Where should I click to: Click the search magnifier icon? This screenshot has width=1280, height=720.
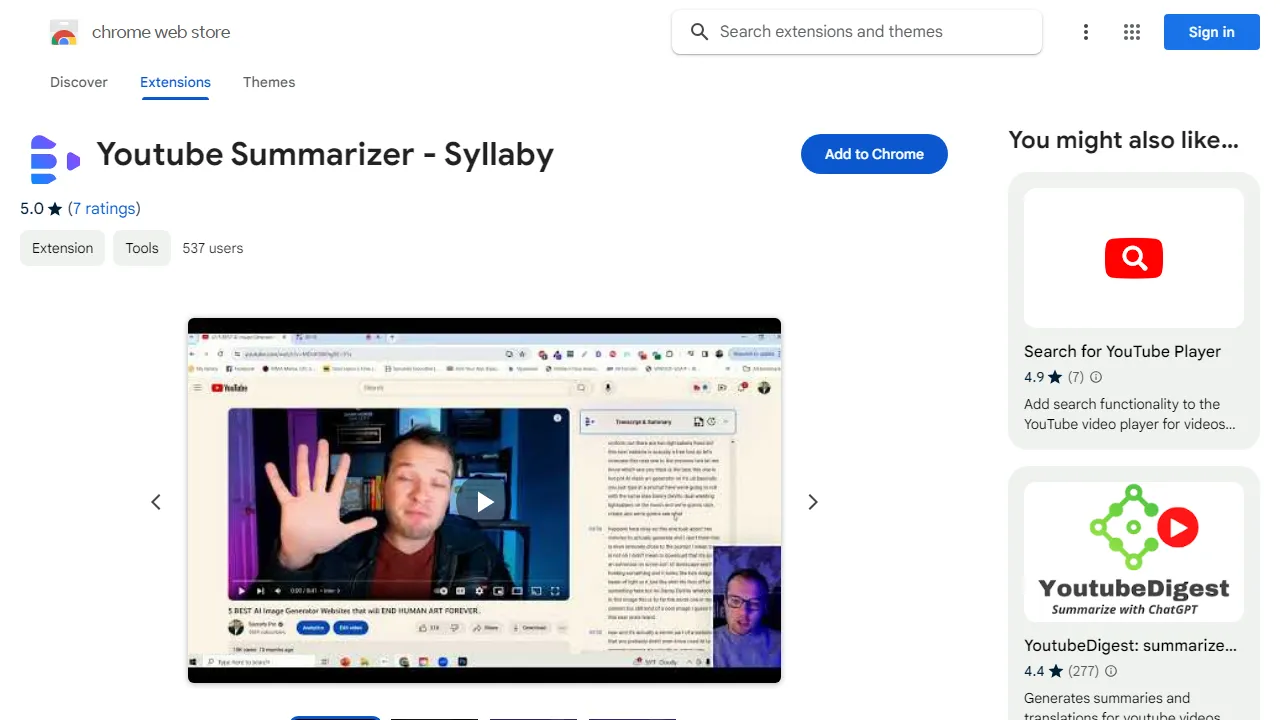pyautogui.click(x=700, y=32)
